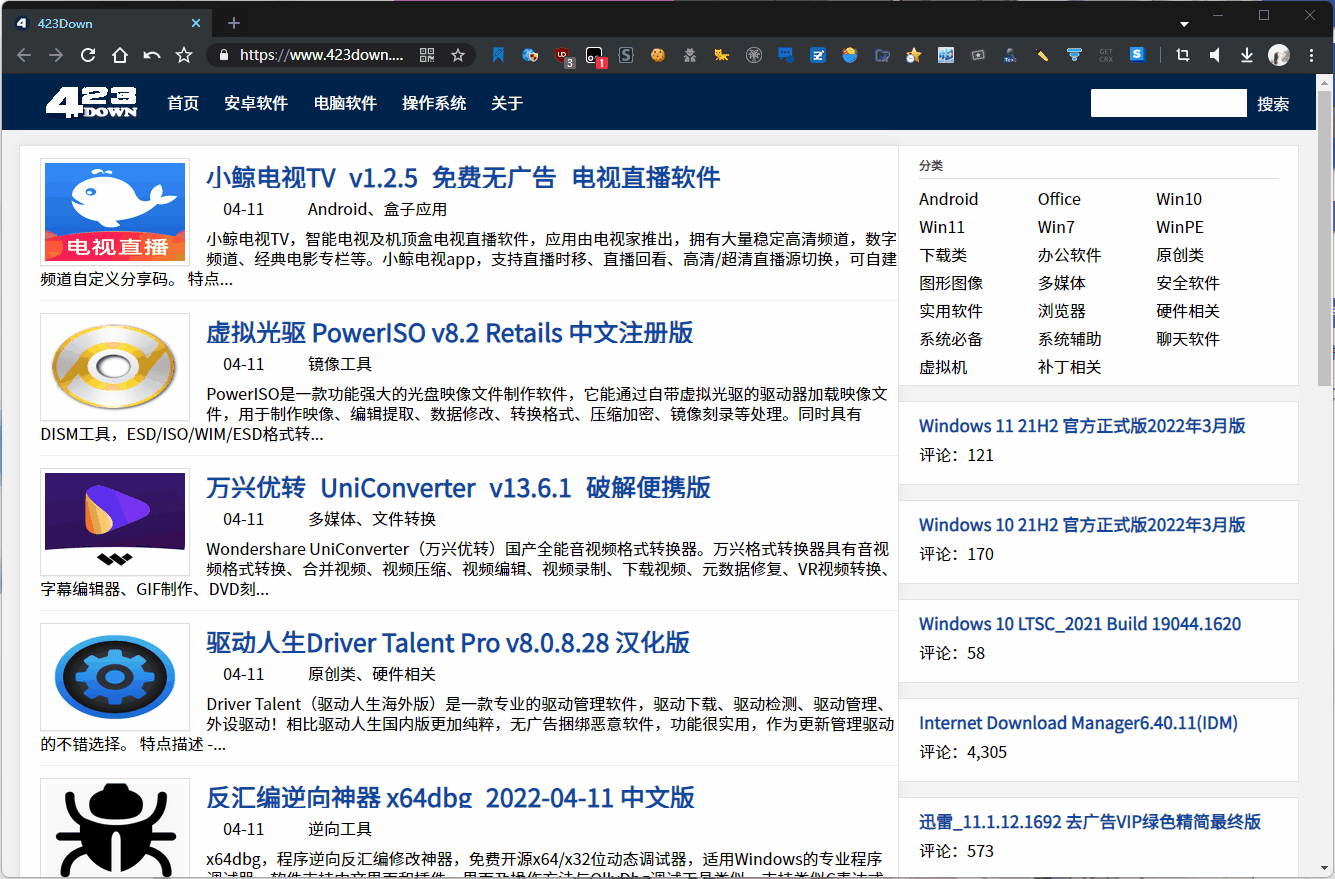This screenshot has height=879, width=1335.
Task: Select the Office category
Action: [1059, 199]
